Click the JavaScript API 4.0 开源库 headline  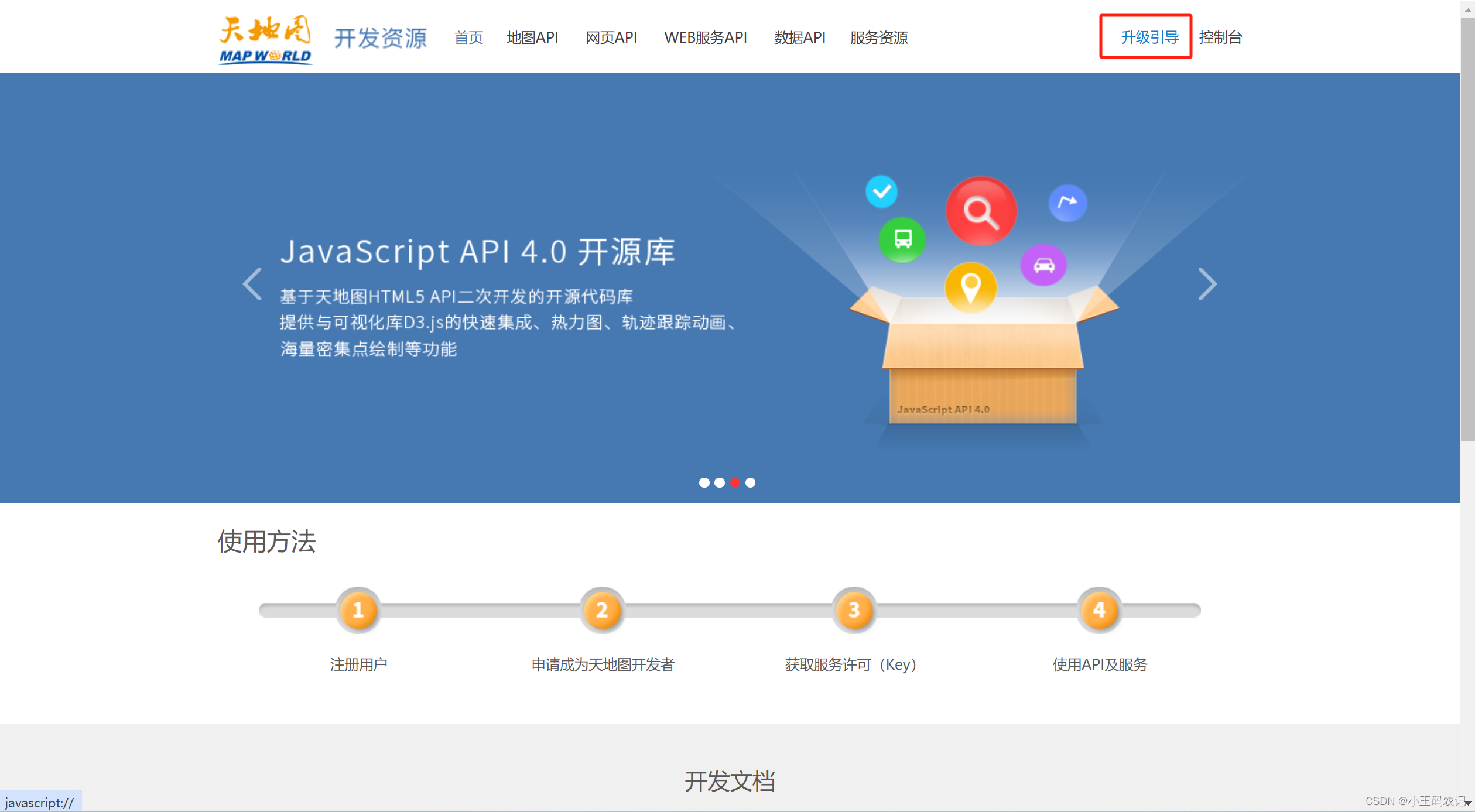point(478,252)
